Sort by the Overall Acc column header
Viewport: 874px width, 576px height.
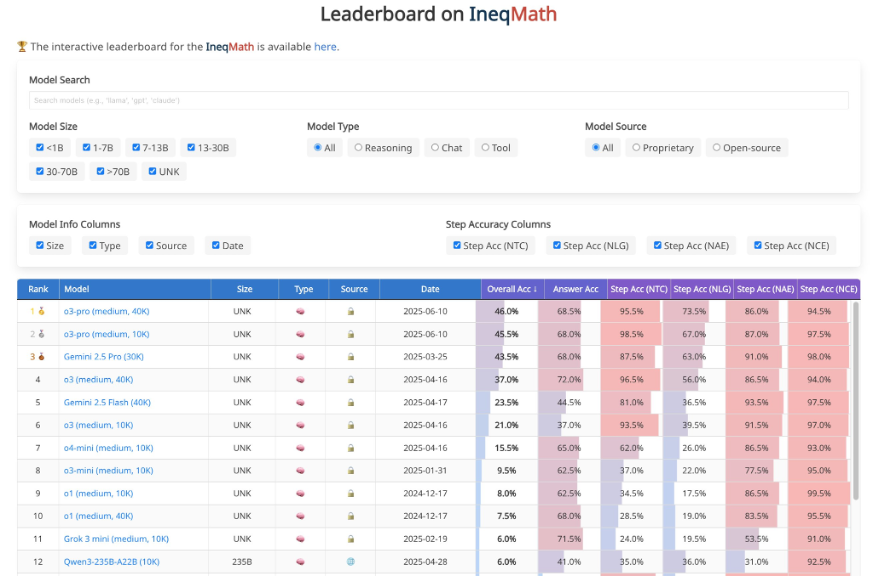coord(513,289)
